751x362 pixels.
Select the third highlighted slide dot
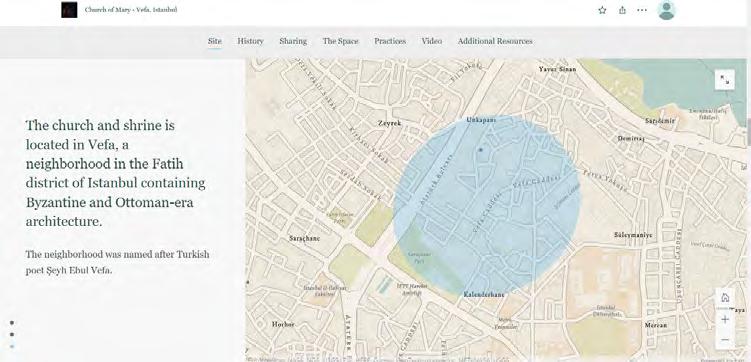[x=12, y=346]
